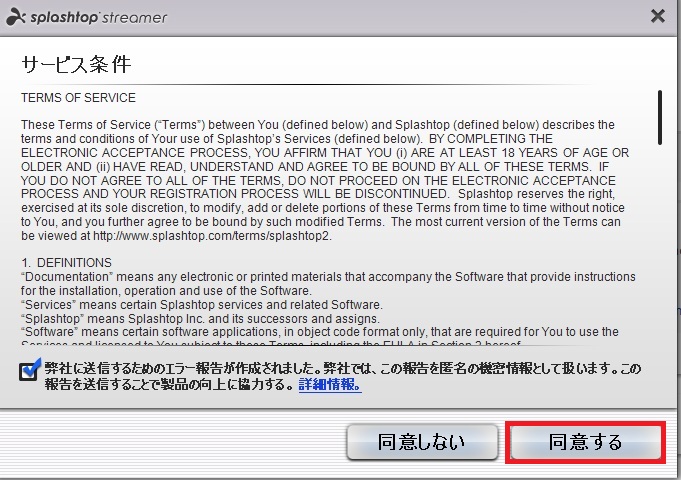Uncheck the error report sending checkbox
681x480 pixels.
coord(29,371)
